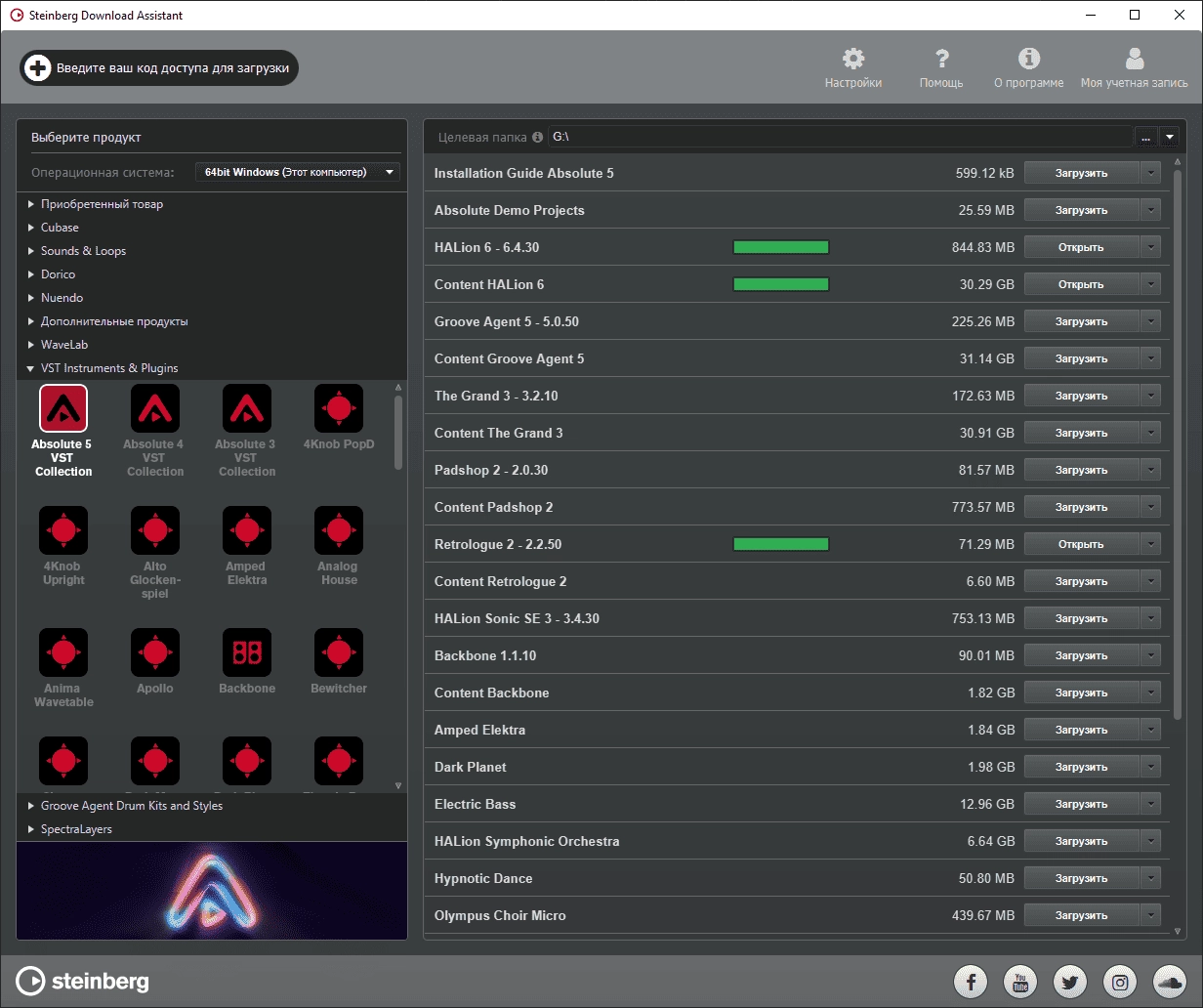Click HALion 6 download progress bar
This screenshot has width=1203, height=1008.
pyautogui.click(x=781, y=247)
